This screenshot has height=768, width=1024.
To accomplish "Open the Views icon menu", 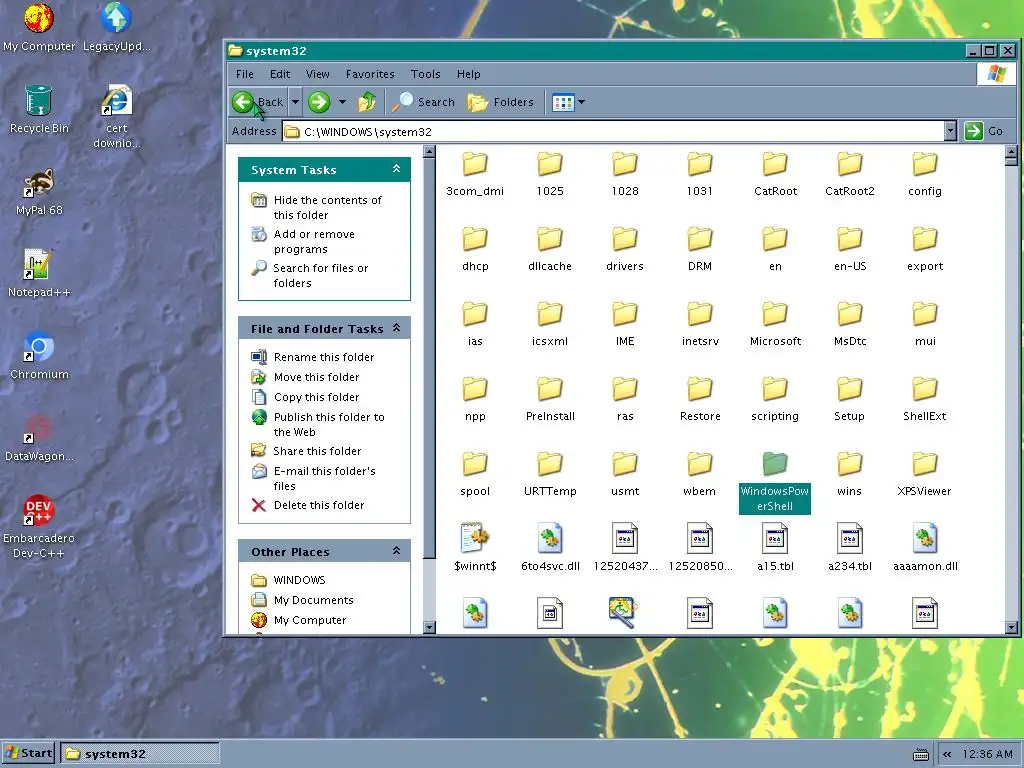I will pyautogui.click(x=568, y=102).
